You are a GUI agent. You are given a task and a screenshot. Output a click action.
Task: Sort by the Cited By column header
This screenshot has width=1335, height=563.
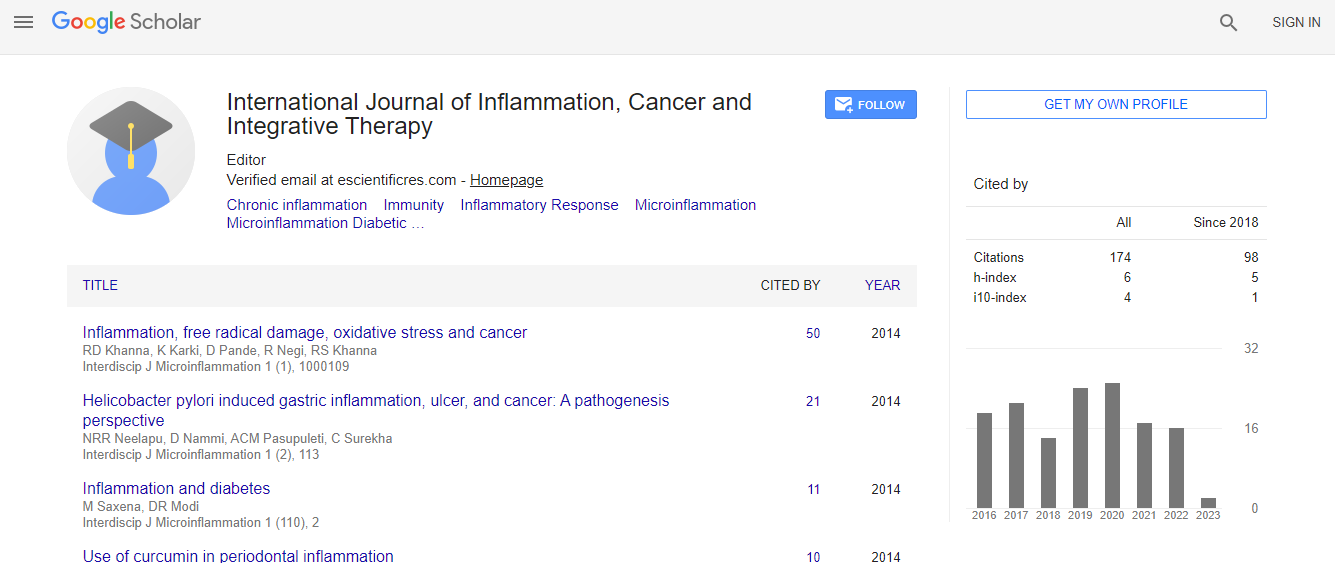(790, 286)
